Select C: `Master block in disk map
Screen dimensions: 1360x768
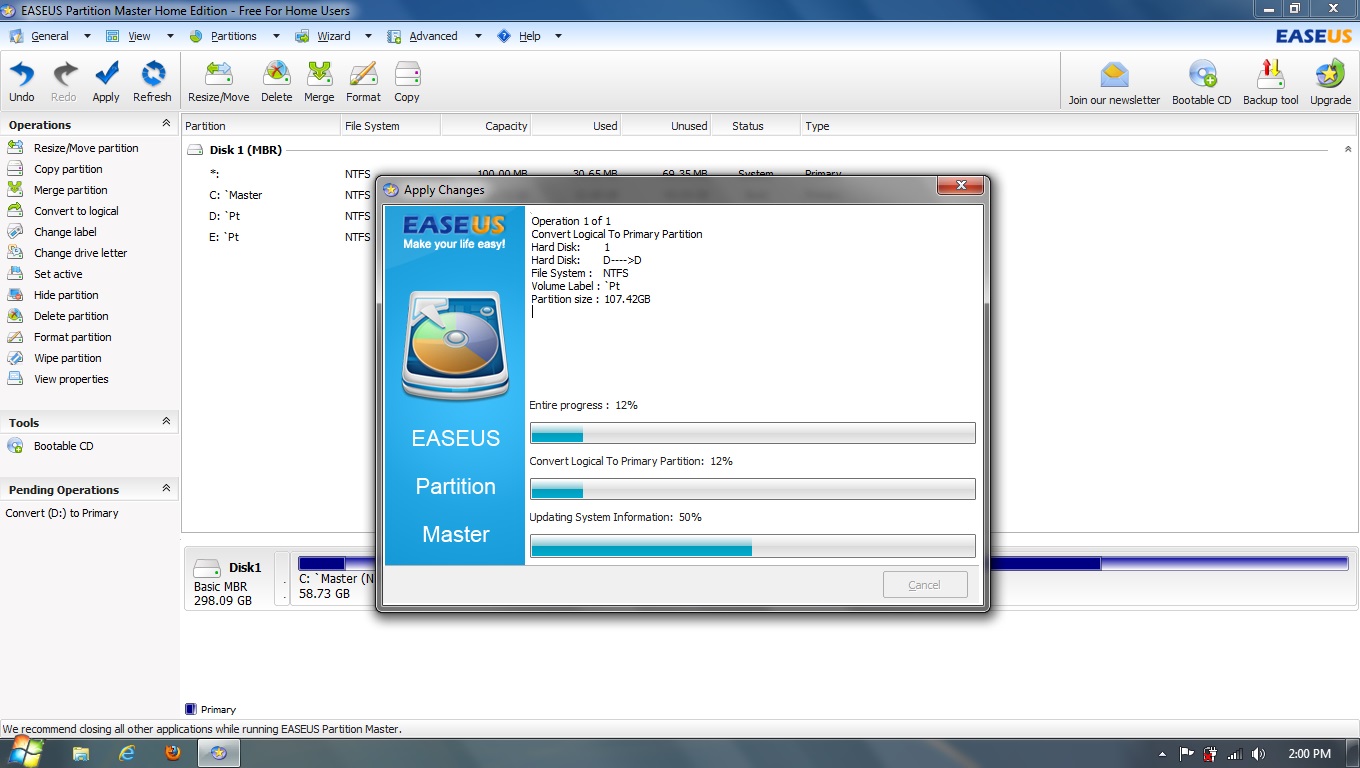[334, 578]
